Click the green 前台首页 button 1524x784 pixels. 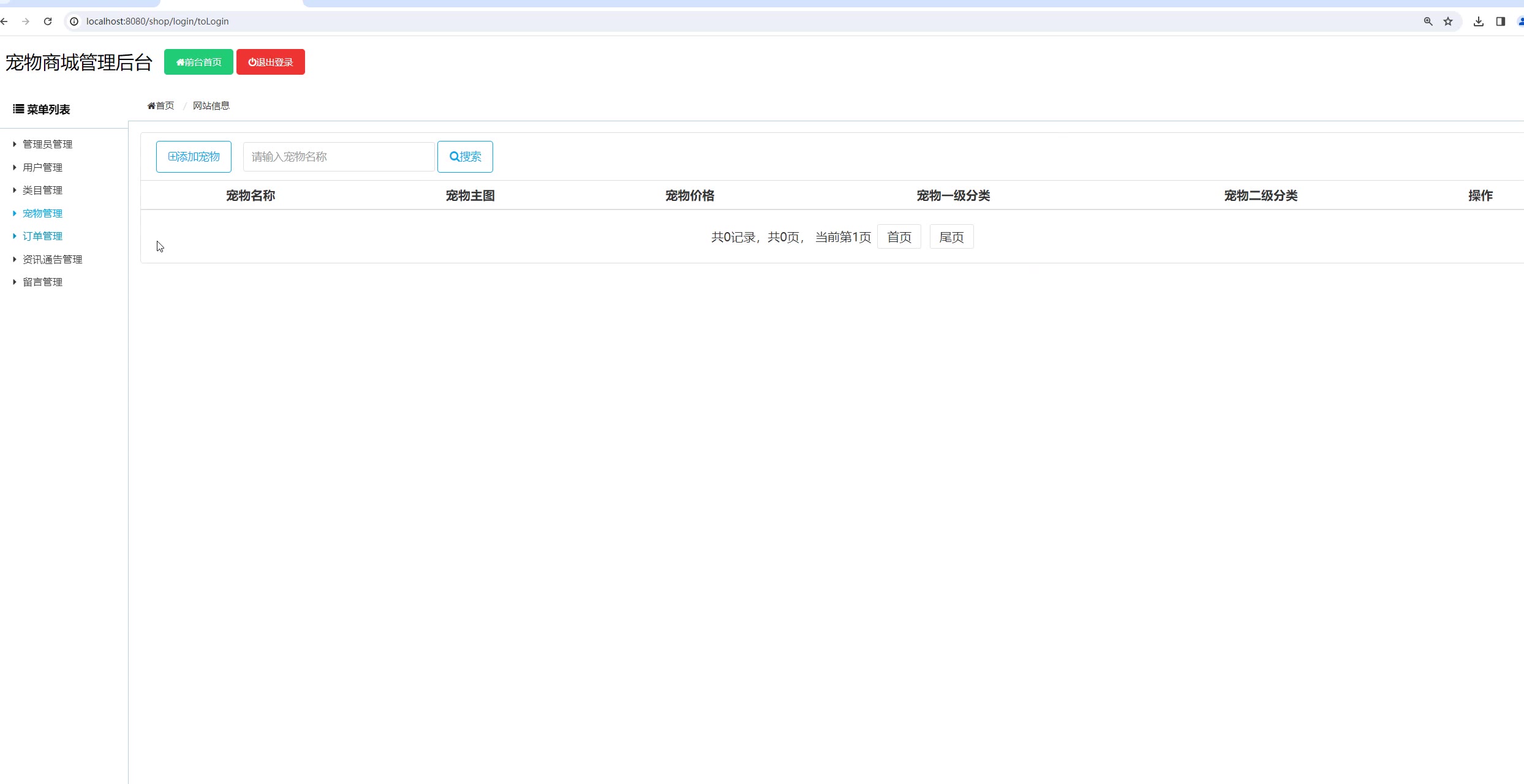point(198,62)
